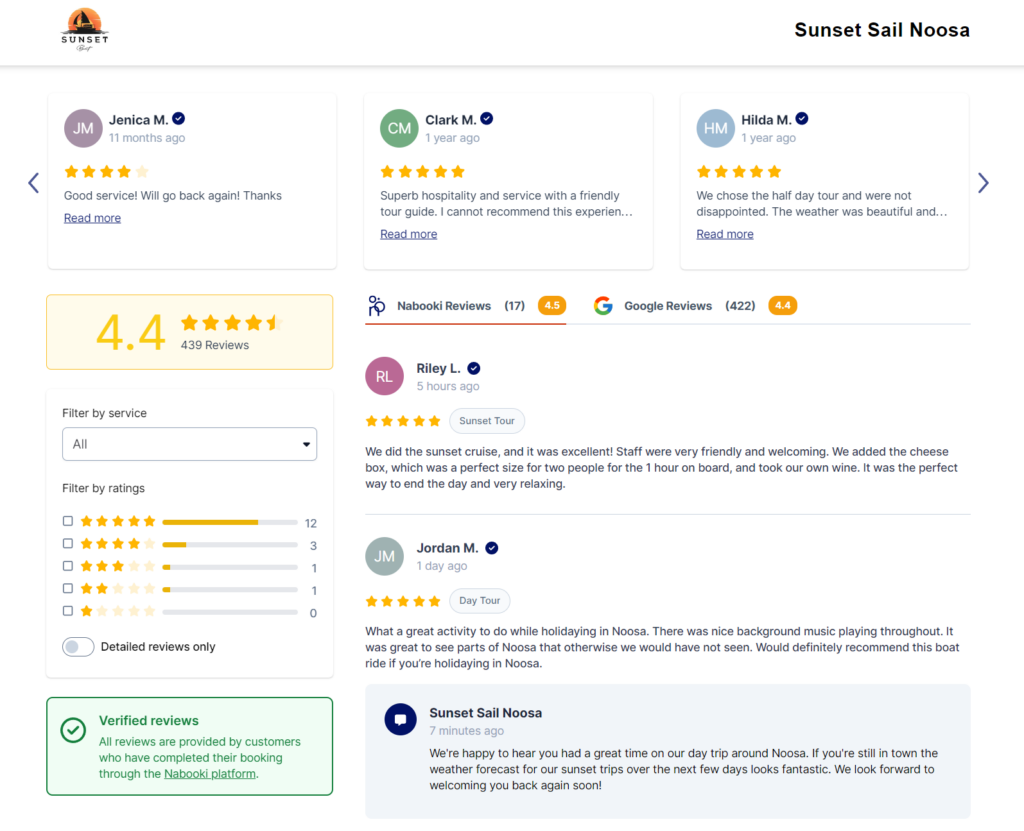The image size is (1024, 831).
Task: Select the Nabooki Reviews tab
Action: (466, 306)
